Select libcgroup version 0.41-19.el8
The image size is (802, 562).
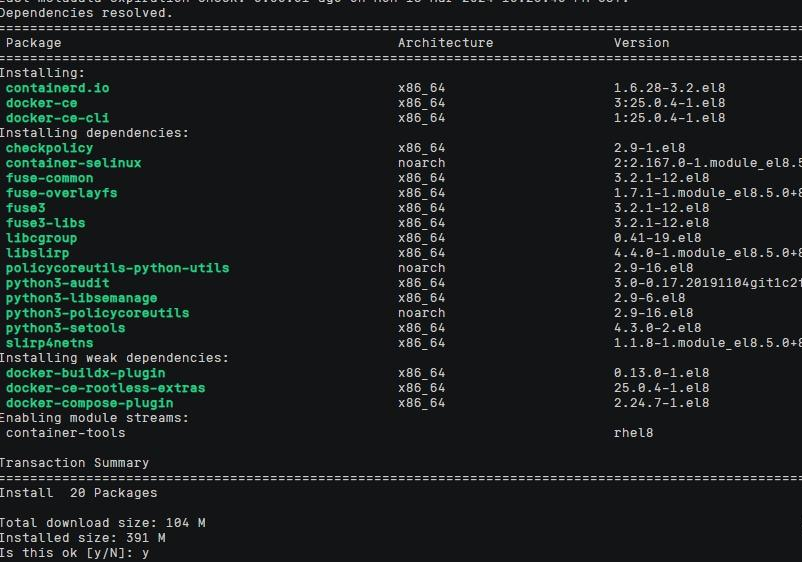coord(657,238)
